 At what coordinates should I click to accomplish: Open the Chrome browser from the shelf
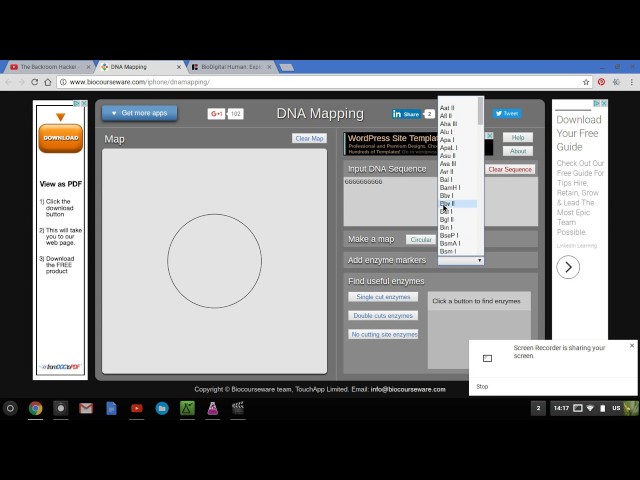click(x=36, y=408)
